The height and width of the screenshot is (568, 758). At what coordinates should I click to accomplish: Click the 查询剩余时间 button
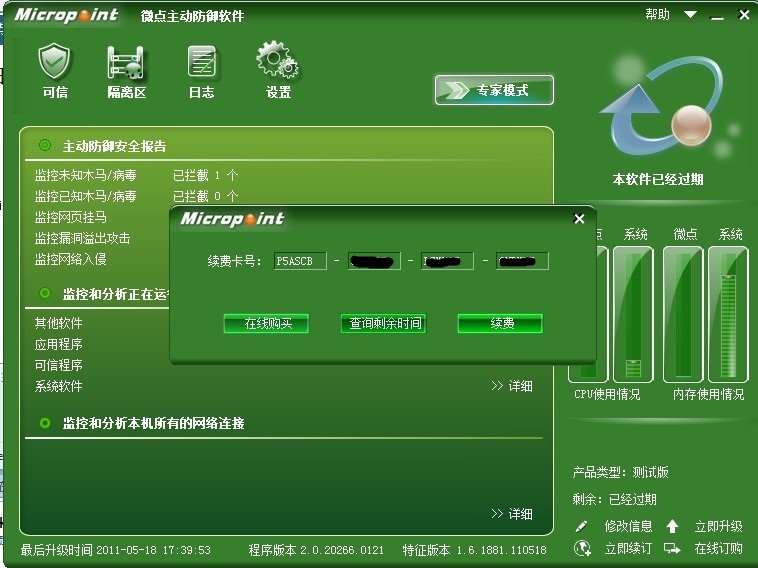click(x=383, y=323)
